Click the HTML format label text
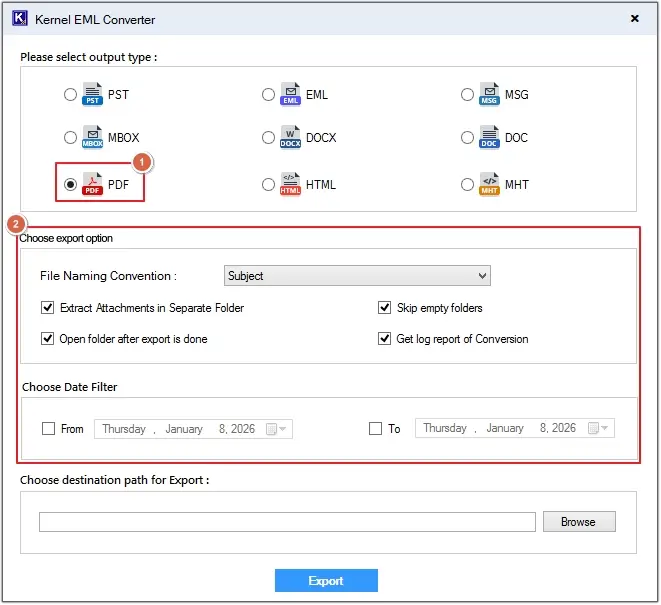 (321, 185)
